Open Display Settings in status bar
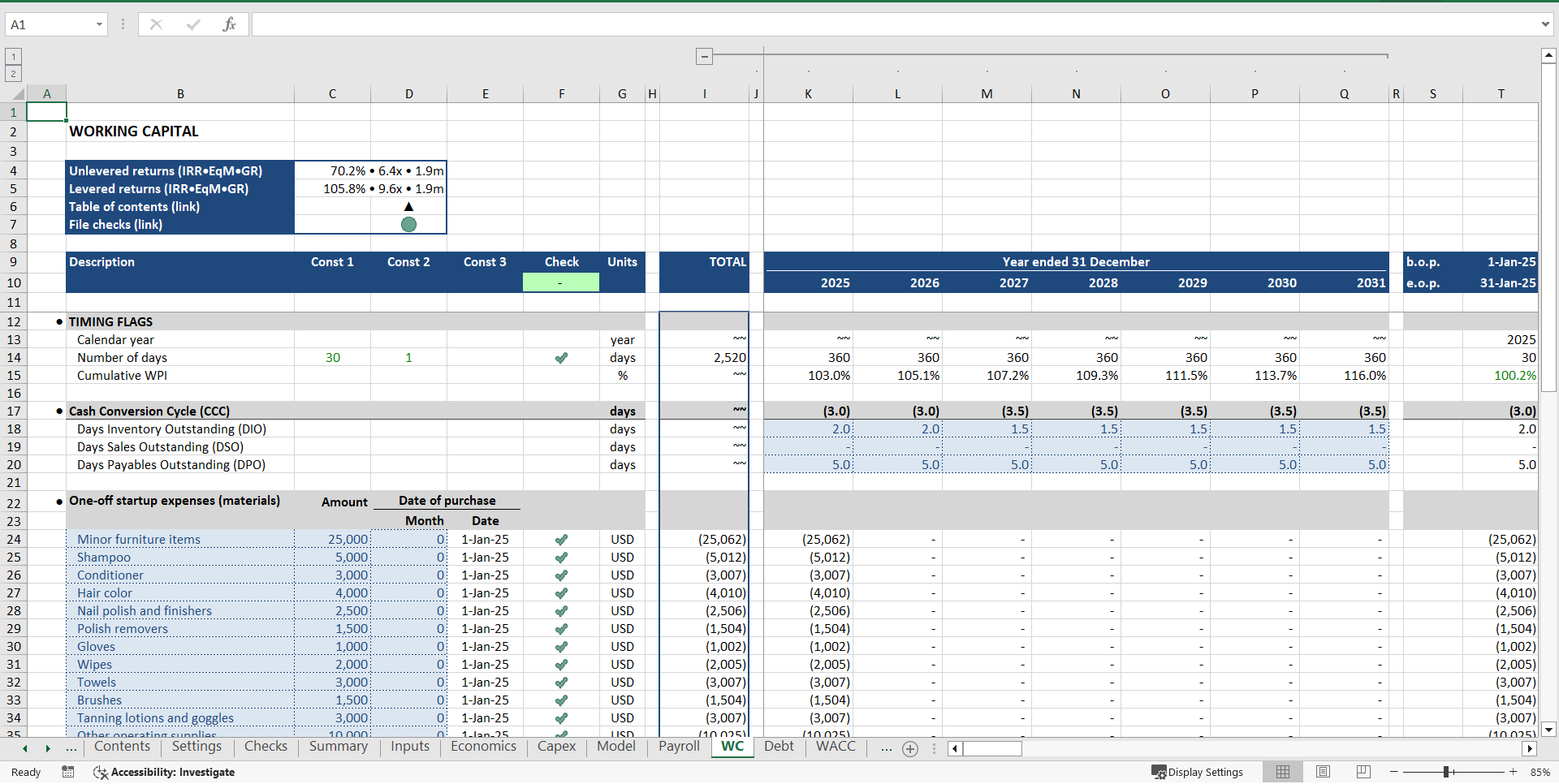This screenshot has width=1559, height=784. click(1197, 772)
